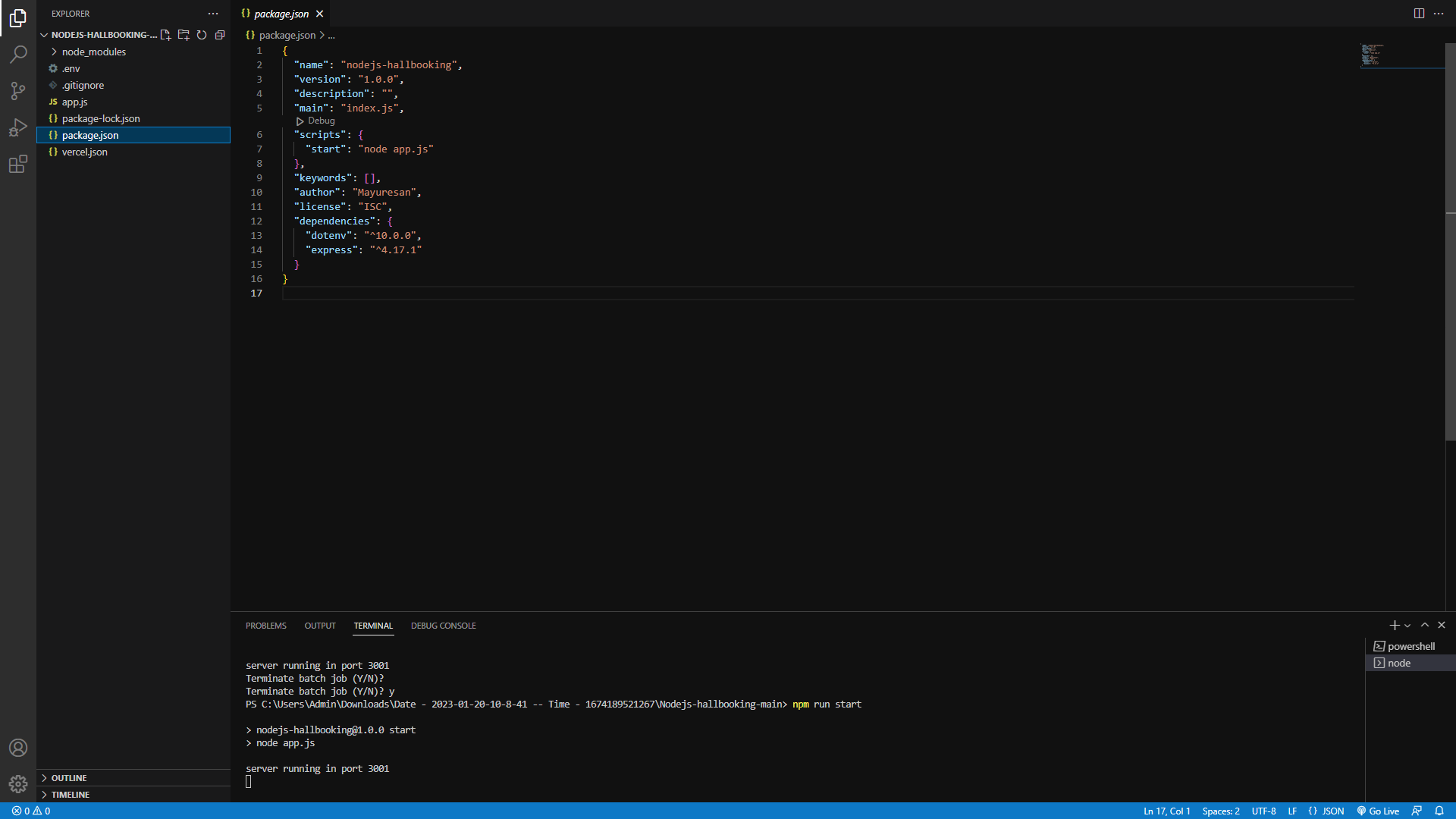1456x819 pixels.
Task: Open the Search view
Action: coord(18,54)
